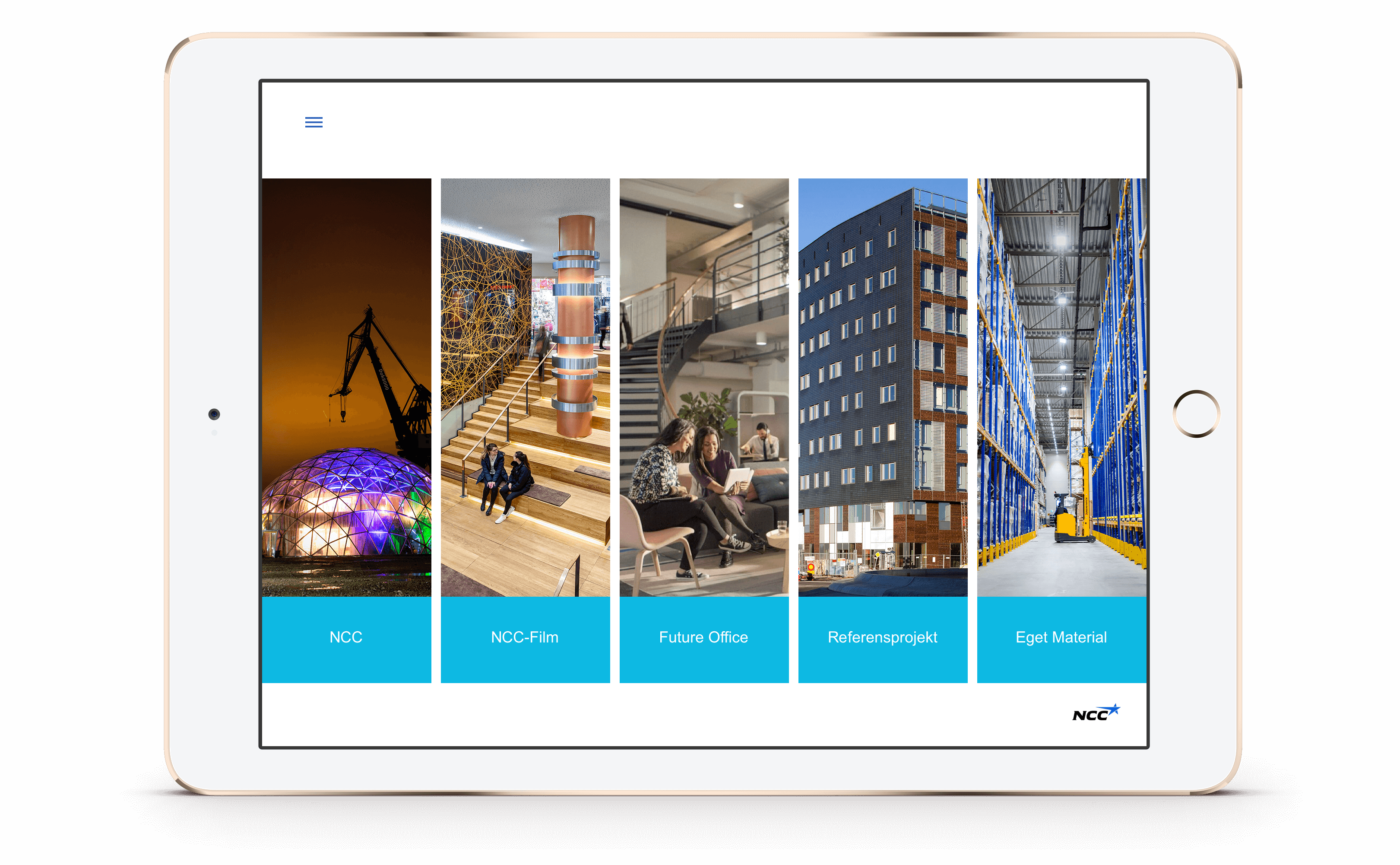The image size is (1400, 865).
Task: Tap the office lounge with women photo
Action: pos(704,388)
